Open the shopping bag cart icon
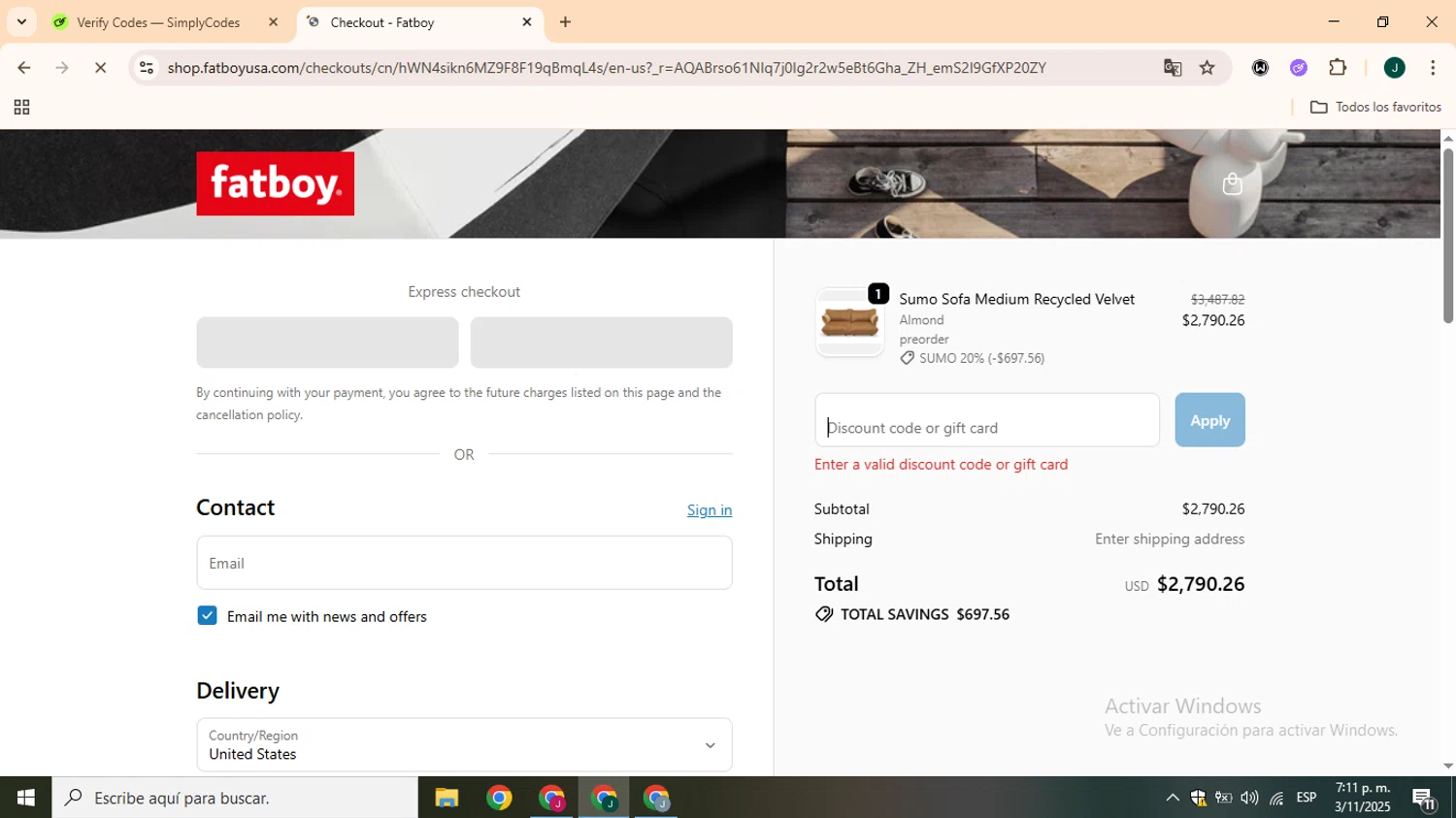Screen dimensions: 1456x818 (x=1232, y=184)
